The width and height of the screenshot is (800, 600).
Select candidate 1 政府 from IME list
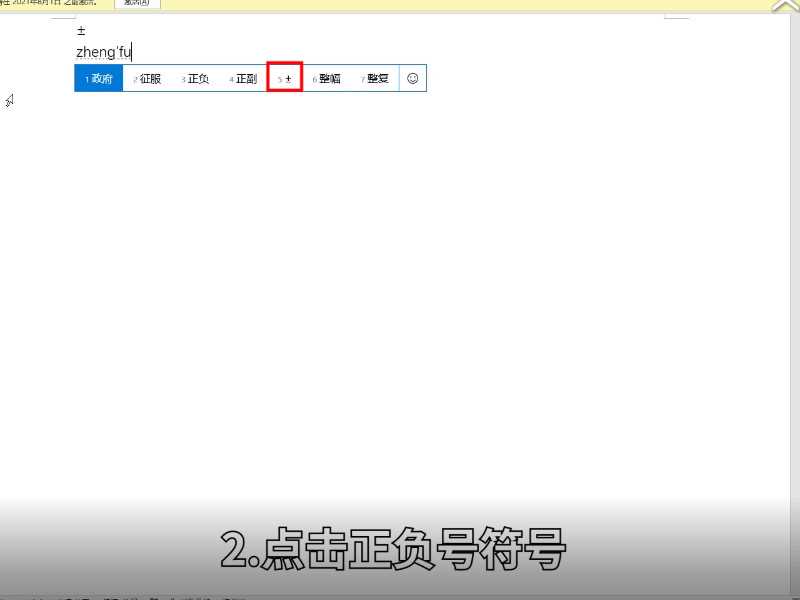click(97, 77)
